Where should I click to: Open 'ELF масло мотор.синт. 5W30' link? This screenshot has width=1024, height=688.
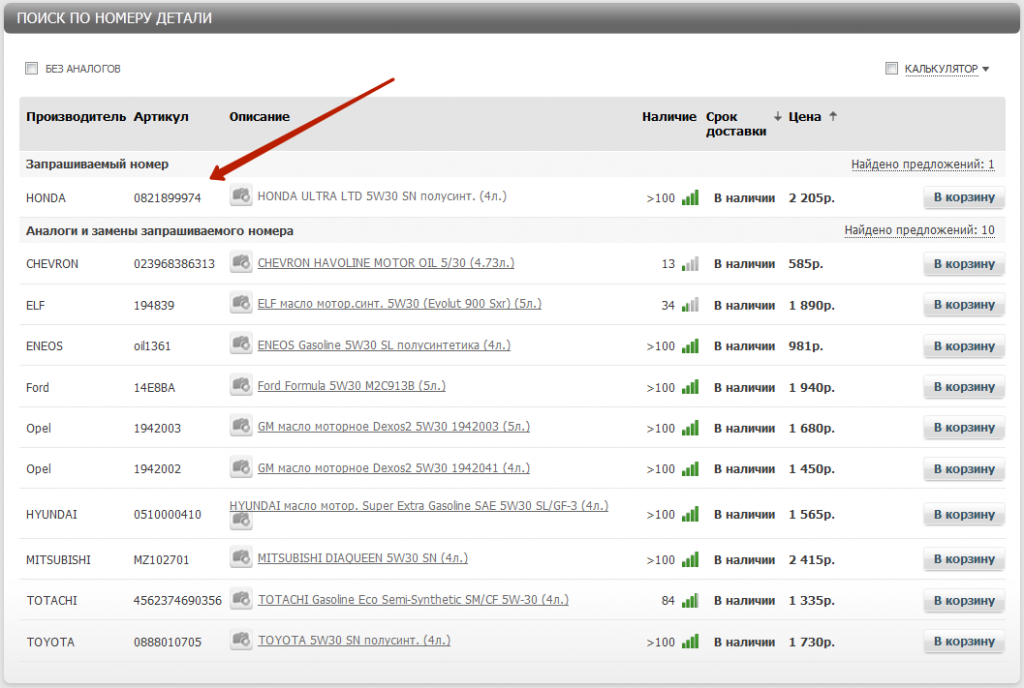click(400, 304)
